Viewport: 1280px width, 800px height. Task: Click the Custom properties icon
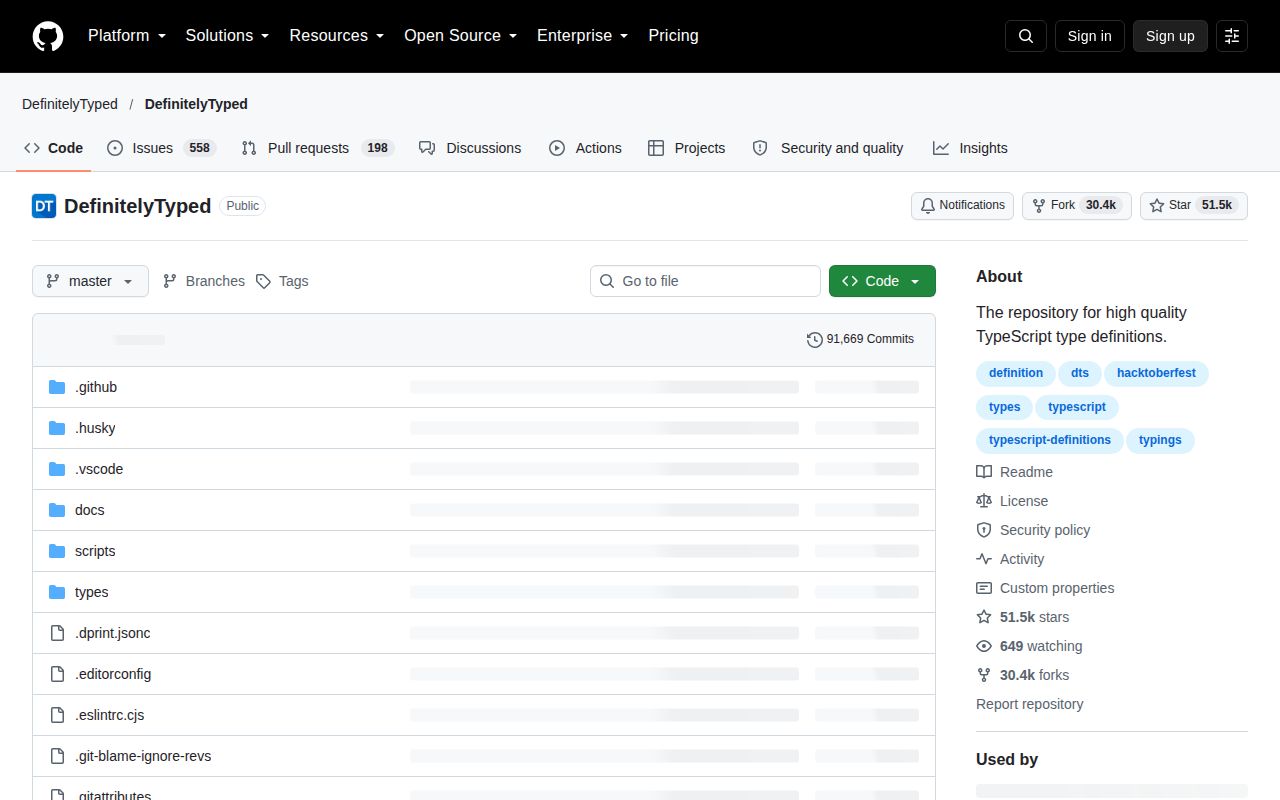984,588
